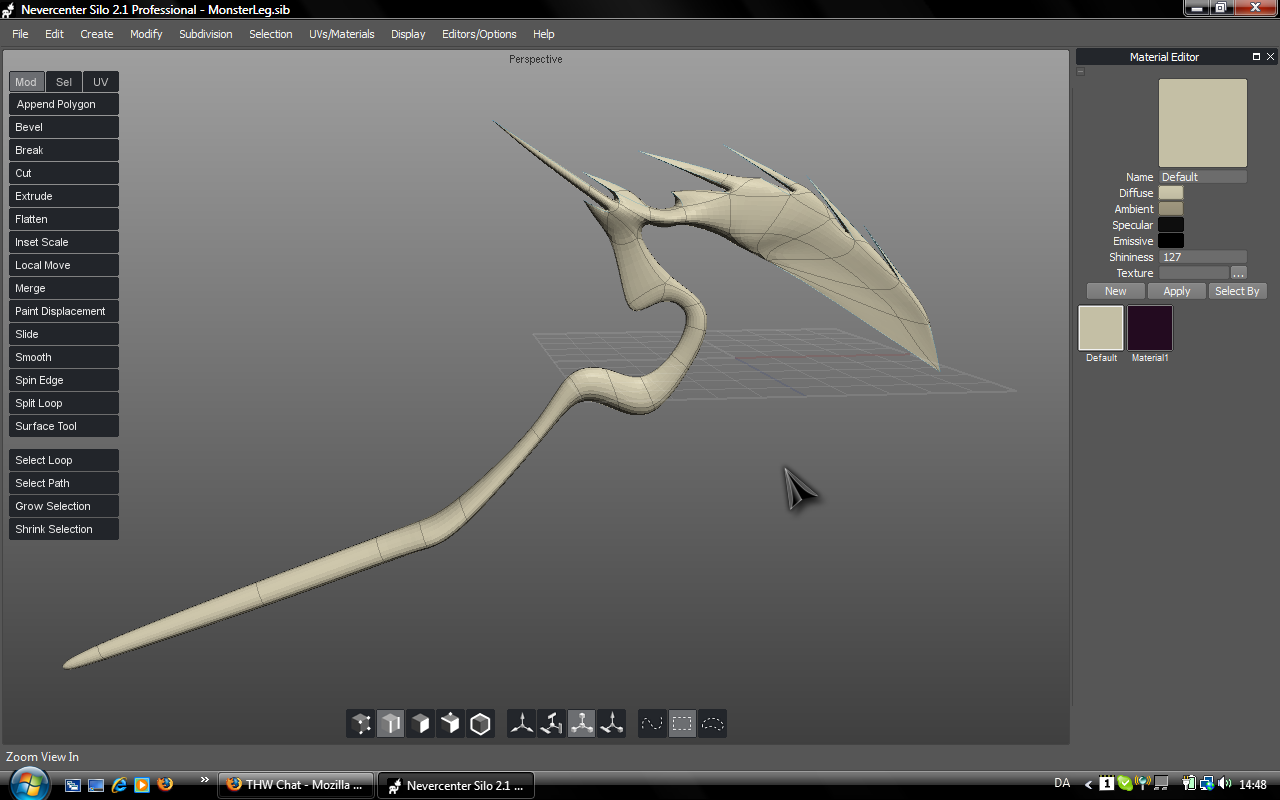Open the Editors/Options menu

pyautogui.click(x=479, y=34)
